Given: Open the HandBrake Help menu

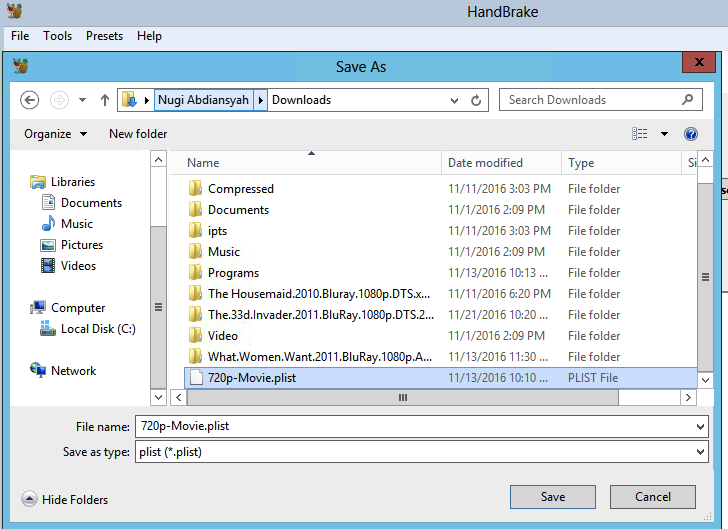Looking at the screenshot, I should tap(149, 36).
